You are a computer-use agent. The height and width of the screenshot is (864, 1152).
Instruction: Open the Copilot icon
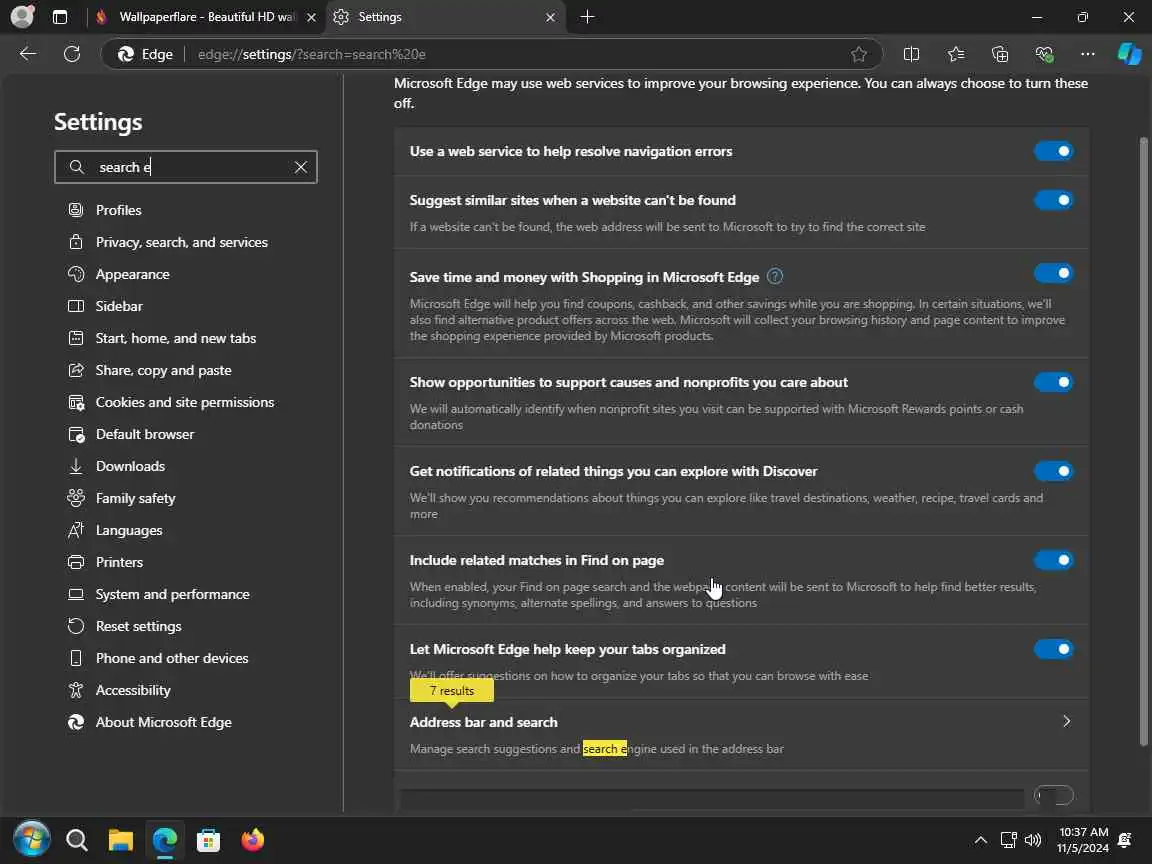(x=1129, y=54)
